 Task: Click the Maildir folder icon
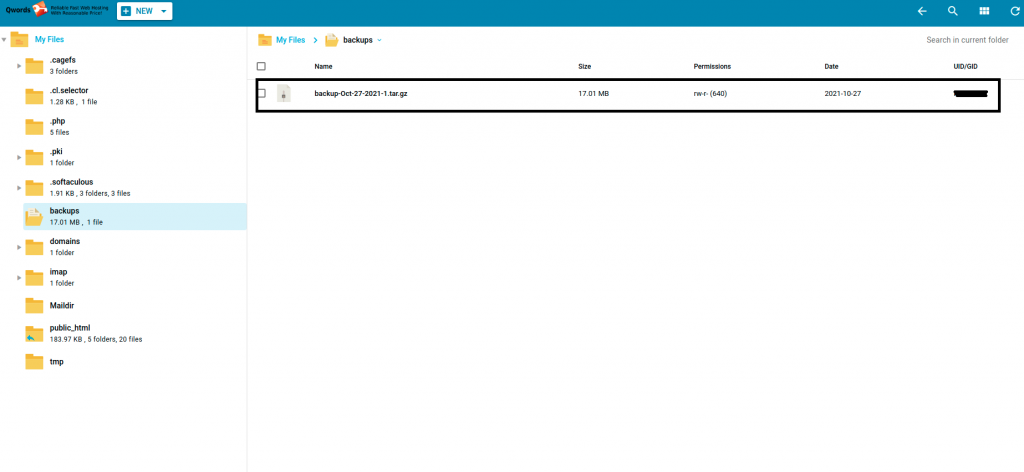[x=34, y=305]
